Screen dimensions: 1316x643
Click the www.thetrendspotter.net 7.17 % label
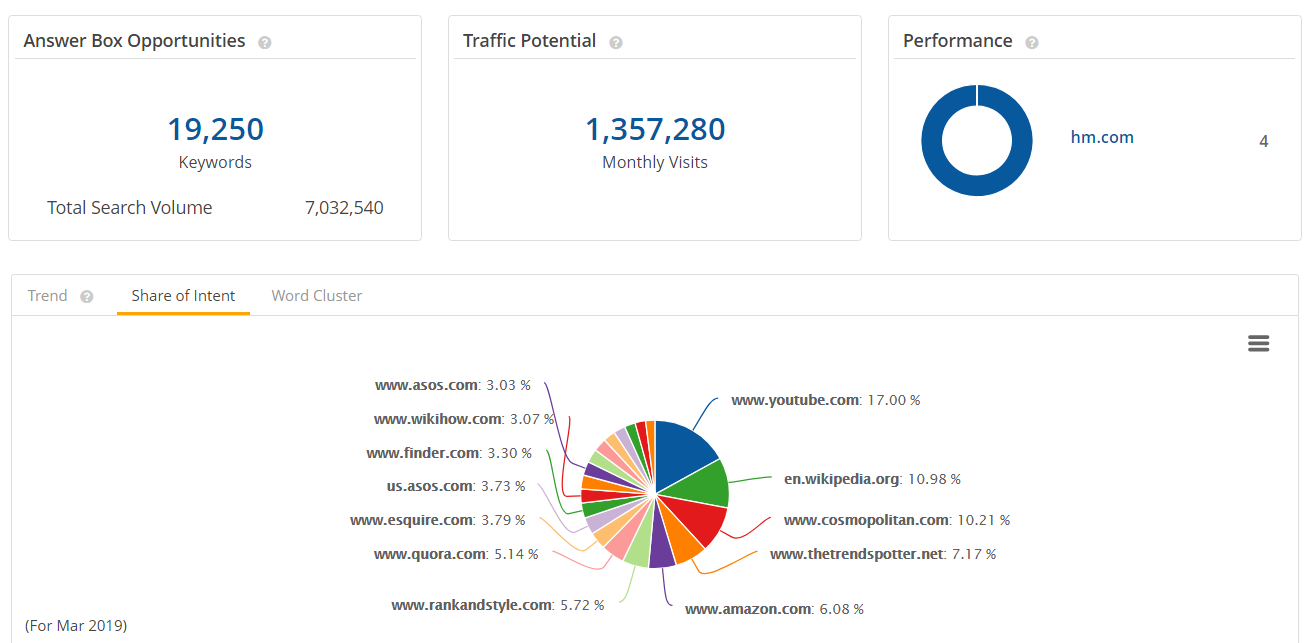(883, 554)
